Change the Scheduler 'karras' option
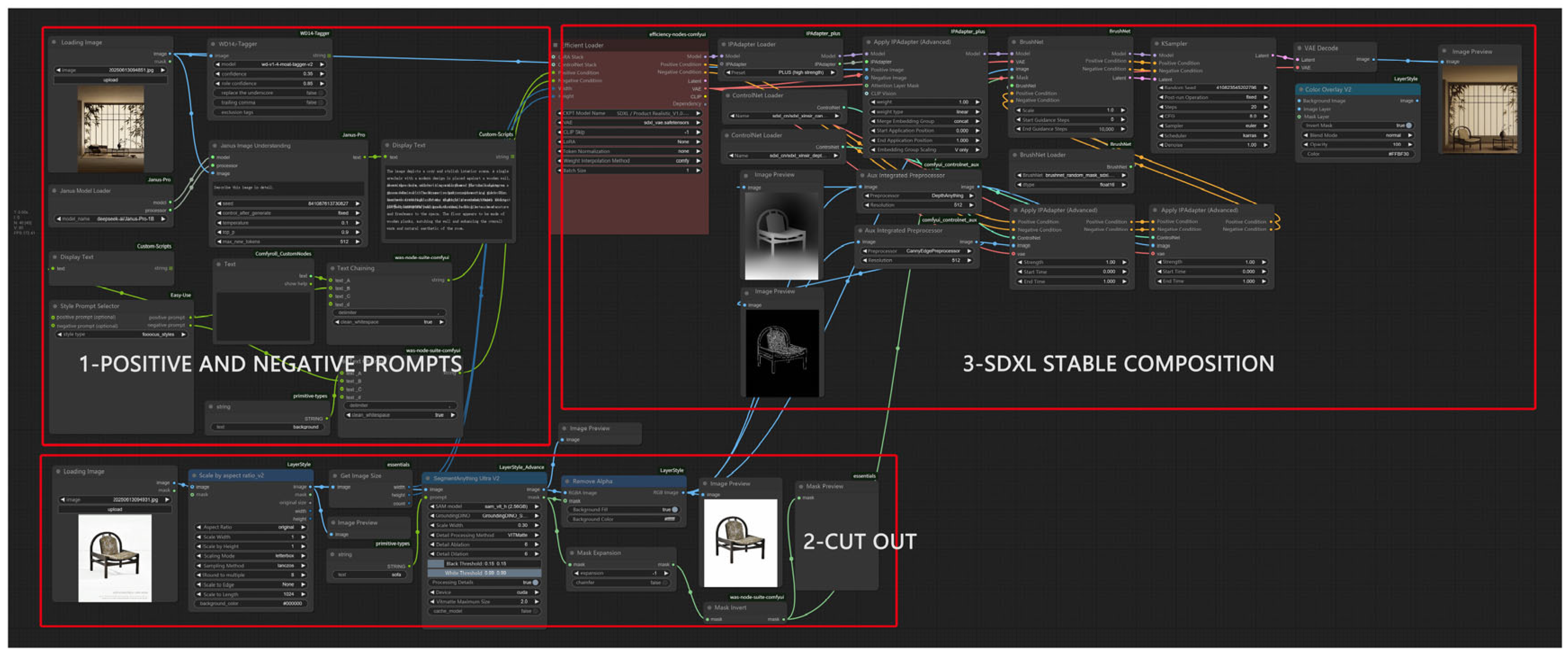This screenshot has height=659, width=1568. [x=1213, y=136]
